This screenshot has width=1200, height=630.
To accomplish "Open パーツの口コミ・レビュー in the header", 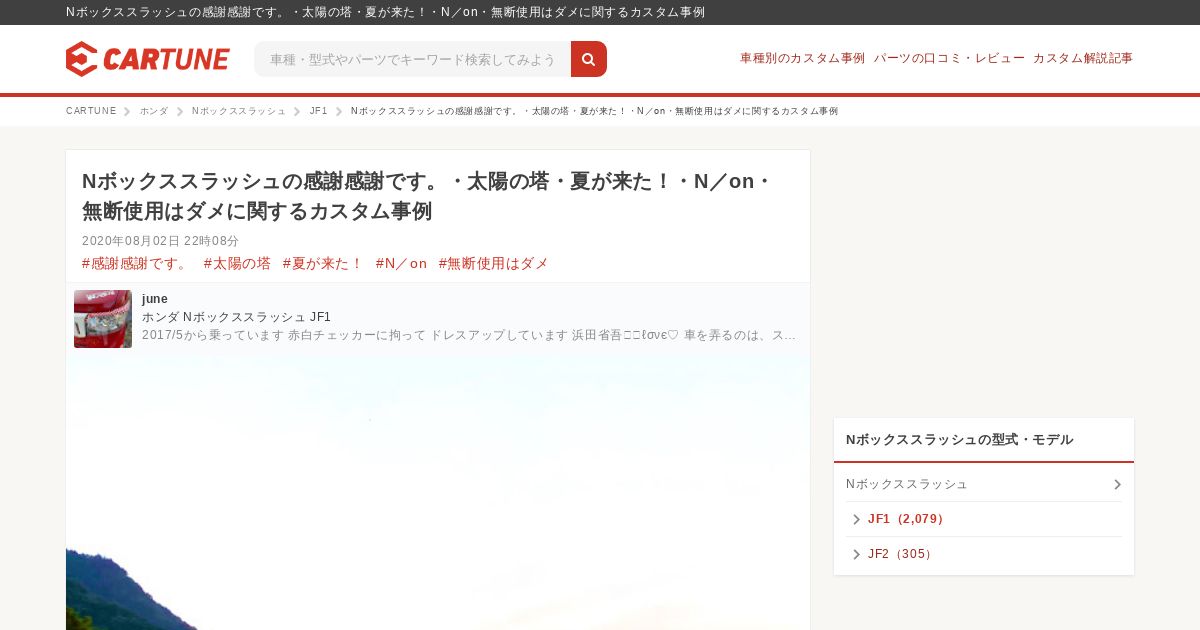I will (949, 58).
